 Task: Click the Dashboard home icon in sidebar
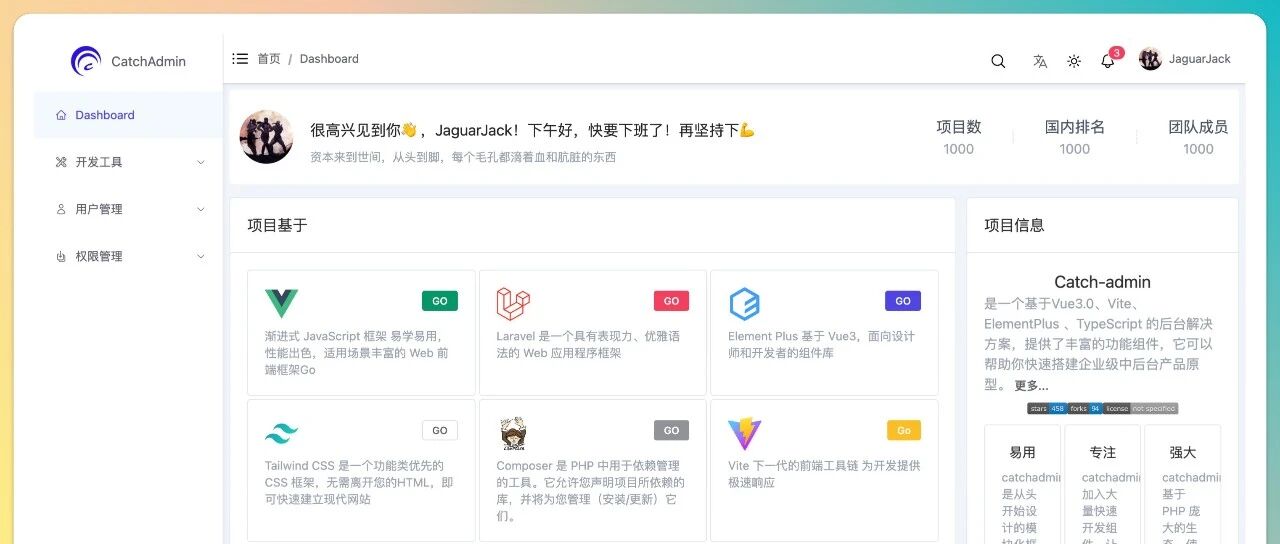click(x=61, y=115)
